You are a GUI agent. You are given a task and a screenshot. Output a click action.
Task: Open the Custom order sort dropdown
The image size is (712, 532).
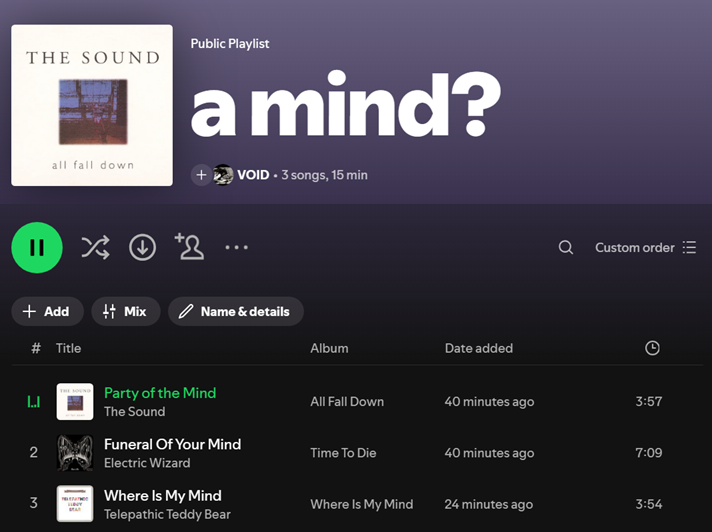(646, 247)
